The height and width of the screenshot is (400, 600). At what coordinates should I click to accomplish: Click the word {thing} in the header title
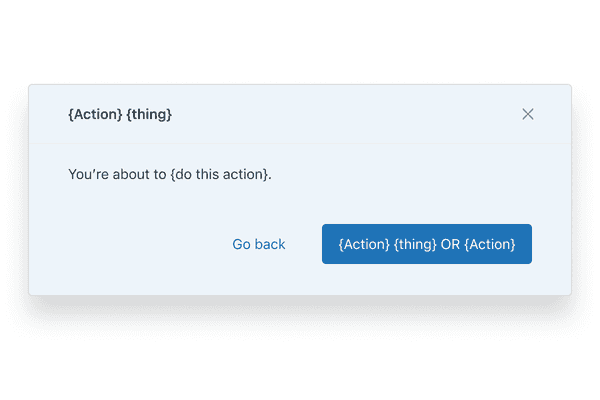pyautogui.click(x=150, y=114)
